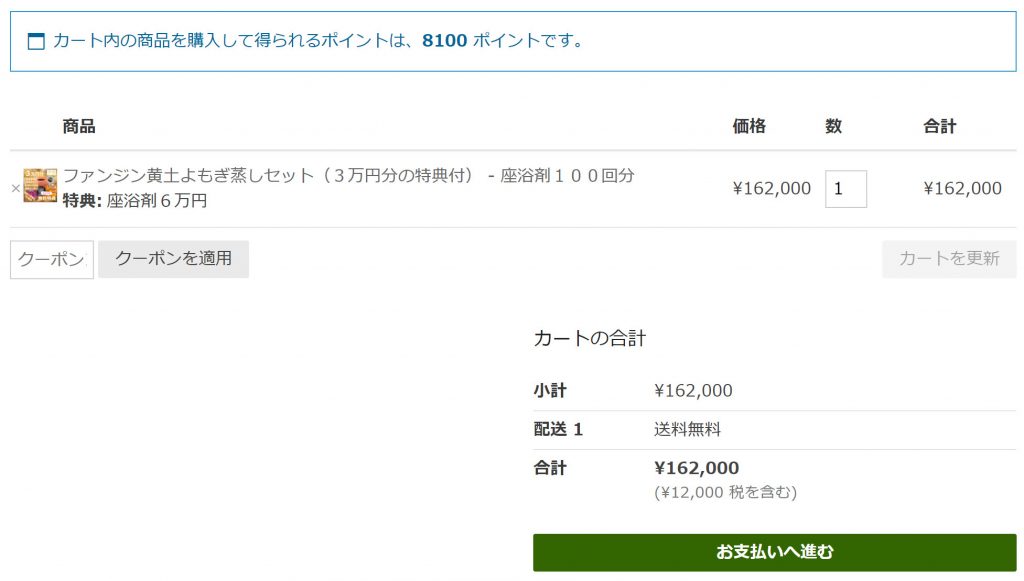
Task: Click the 8100 points value
Action: point(445,40)
